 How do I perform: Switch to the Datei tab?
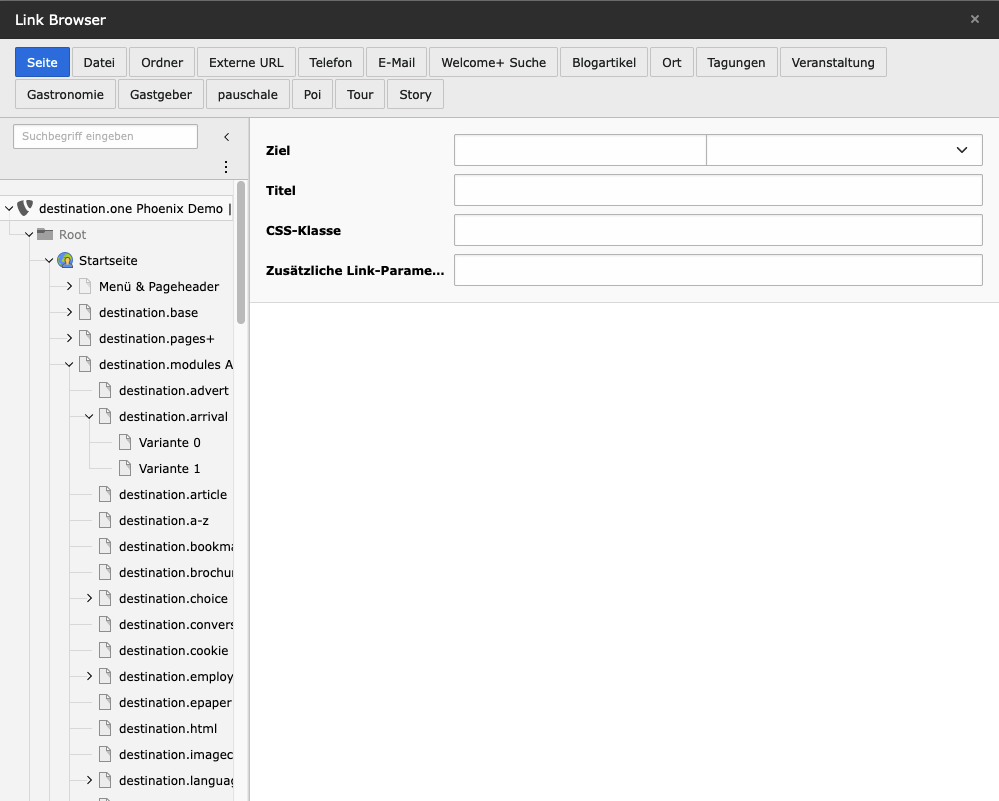(x=99, y=62)
